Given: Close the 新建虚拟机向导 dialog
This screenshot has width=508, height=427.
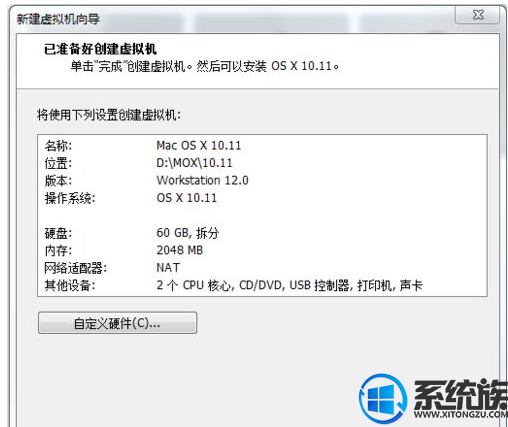Looking at the screenshot, I should [x=478, y=15].
